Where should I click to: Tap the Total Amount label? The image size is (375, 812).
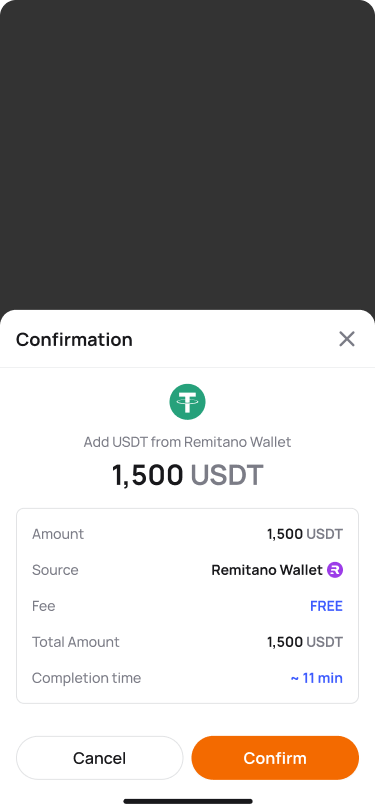coord(76,642)
